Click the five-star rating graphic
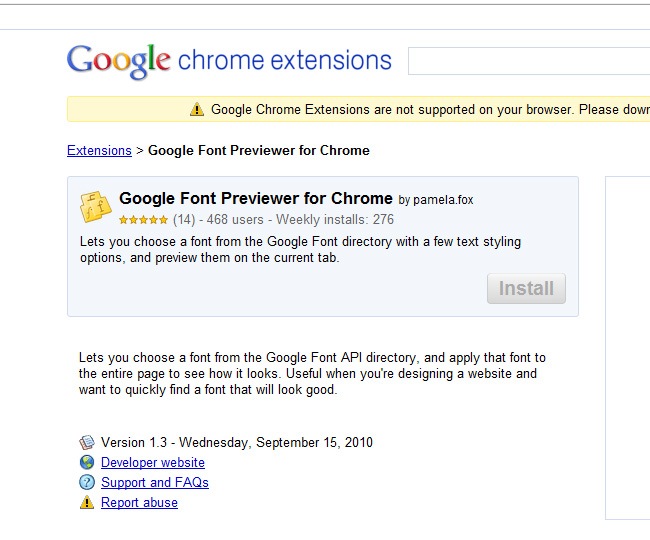Viewport: 650px width, 540px height. coord(143,219)
